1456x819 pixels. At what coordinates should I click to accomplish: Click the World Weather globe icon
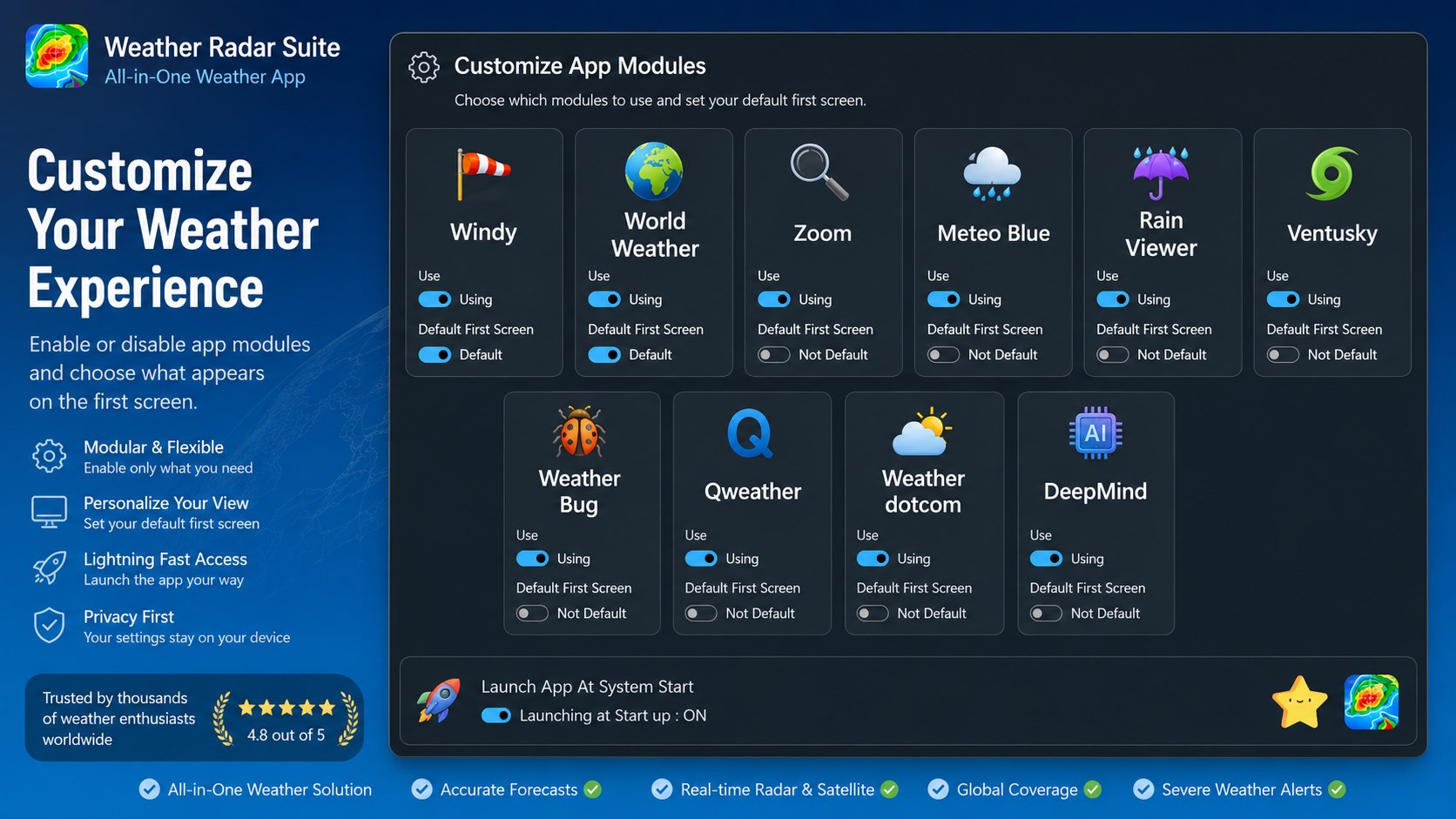[x=654, y=171]
